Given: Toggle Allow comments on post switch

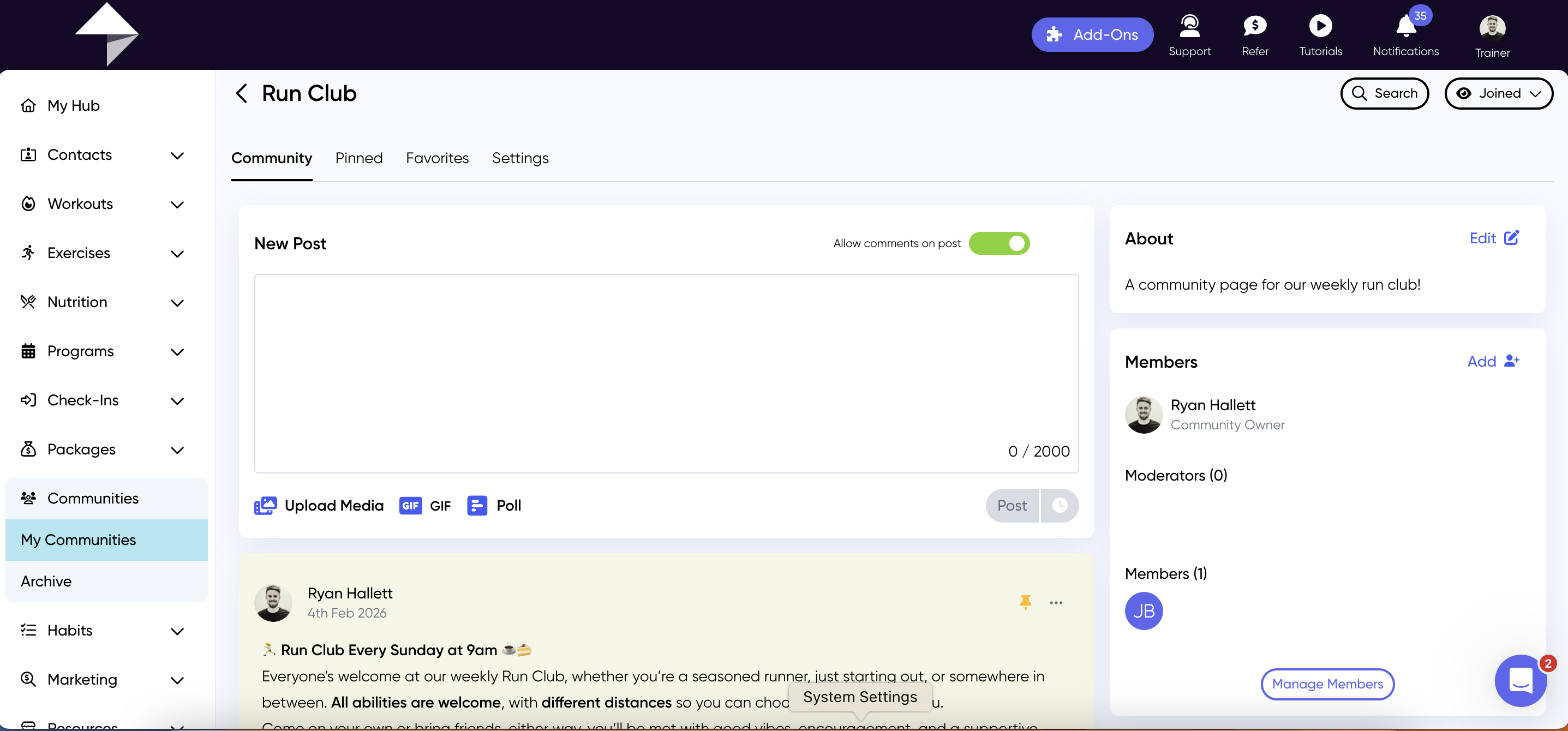Looking at the screenshot, I should point(1000,243).
